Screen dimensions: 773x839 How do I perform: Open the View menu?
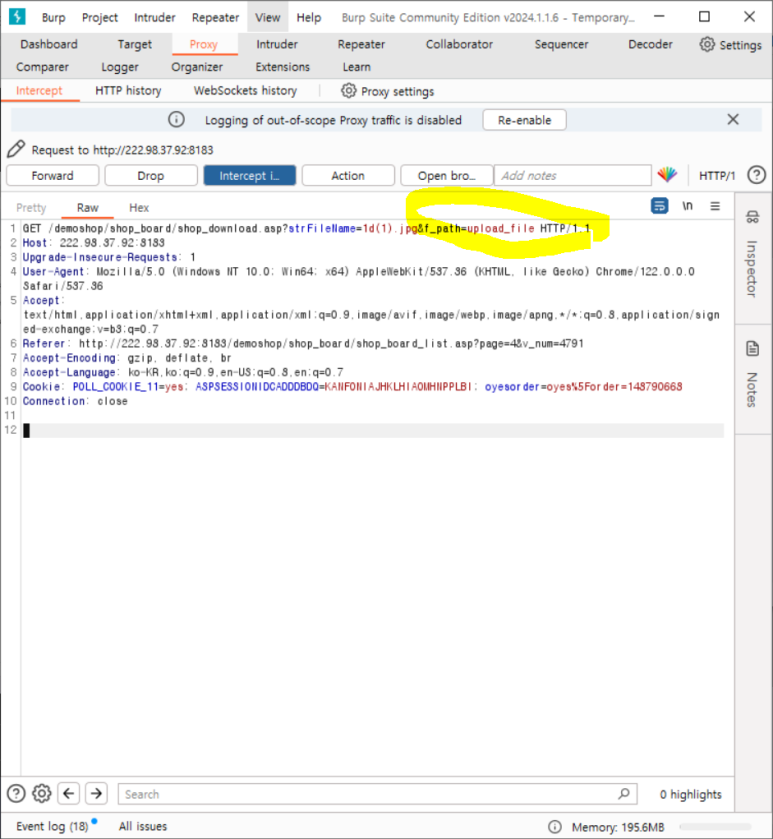(267, 18)
